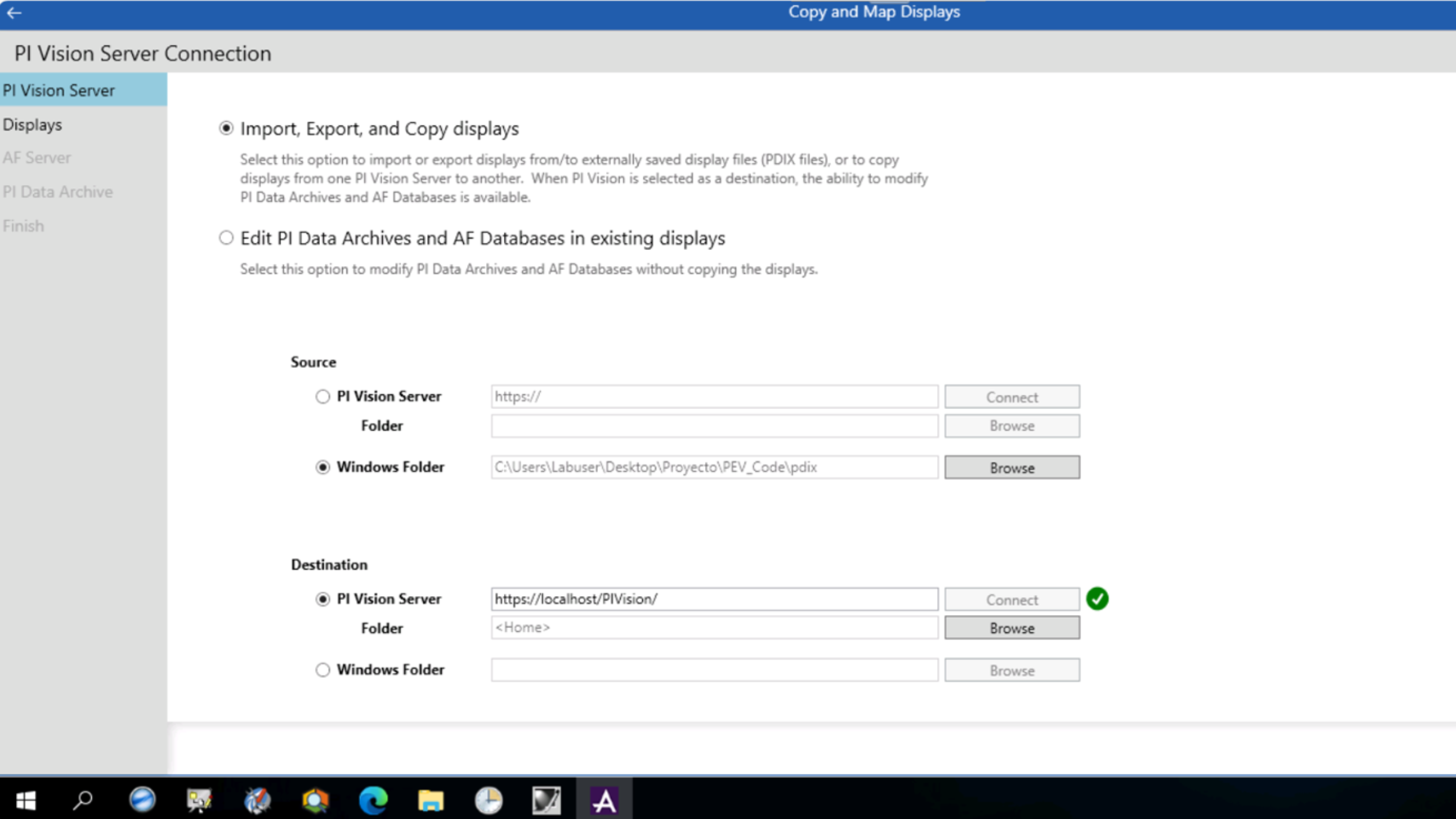Image resolution: width=1456 pixels, height=819 pixels.
Task: Open taskbar search magnifier
Action: tap(83, 800)
